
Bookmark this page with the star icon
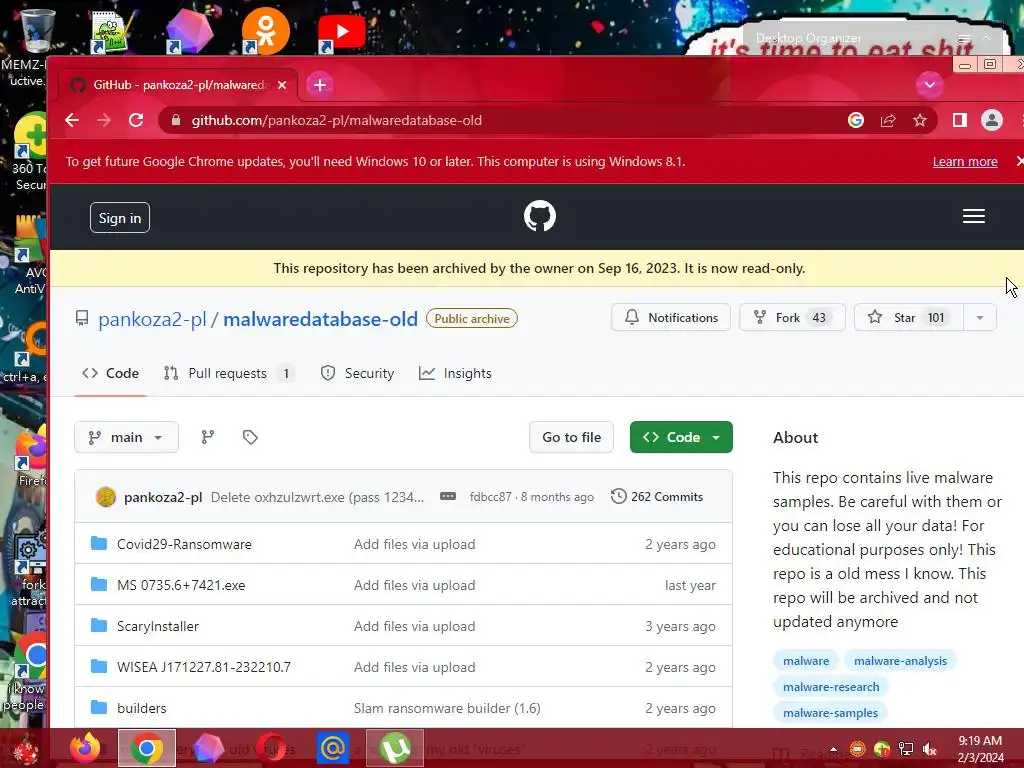coord(920,120)
